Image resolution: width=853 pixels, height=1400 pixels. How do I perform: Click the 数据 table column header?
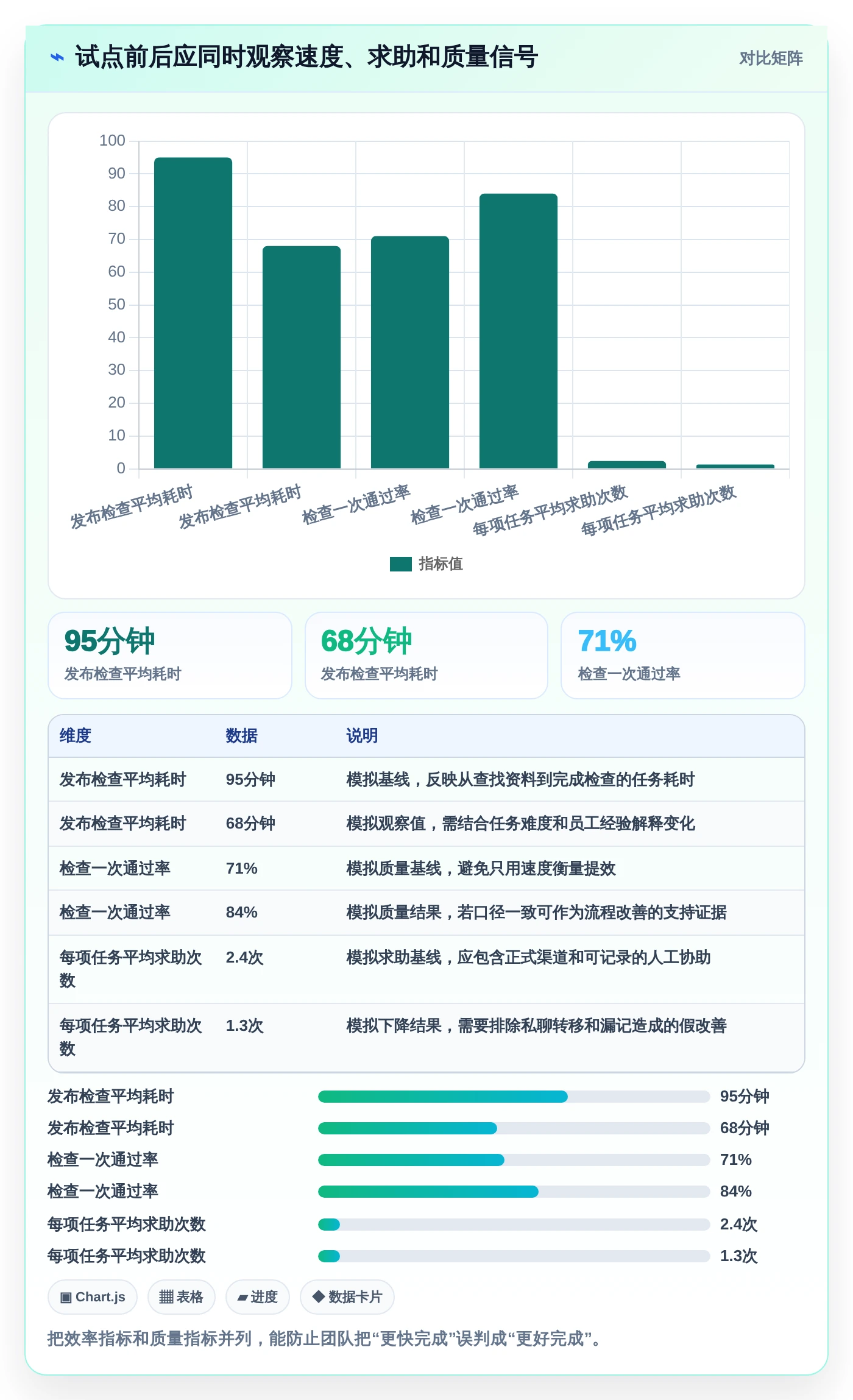[x=242, y=736]
